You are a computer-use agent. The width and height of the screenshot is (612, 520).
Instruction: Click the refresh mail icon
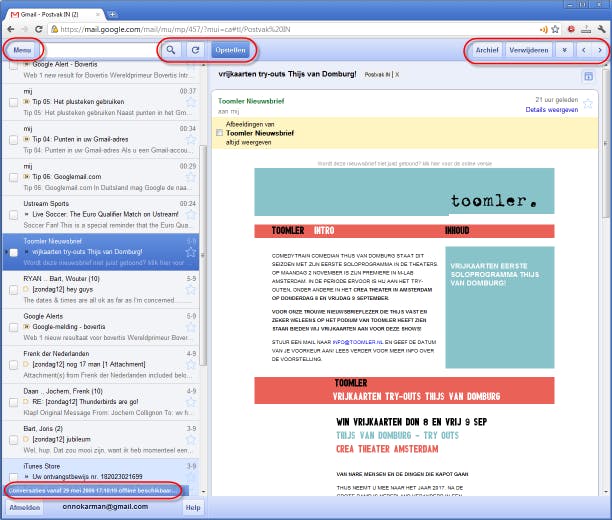point(196,50)
